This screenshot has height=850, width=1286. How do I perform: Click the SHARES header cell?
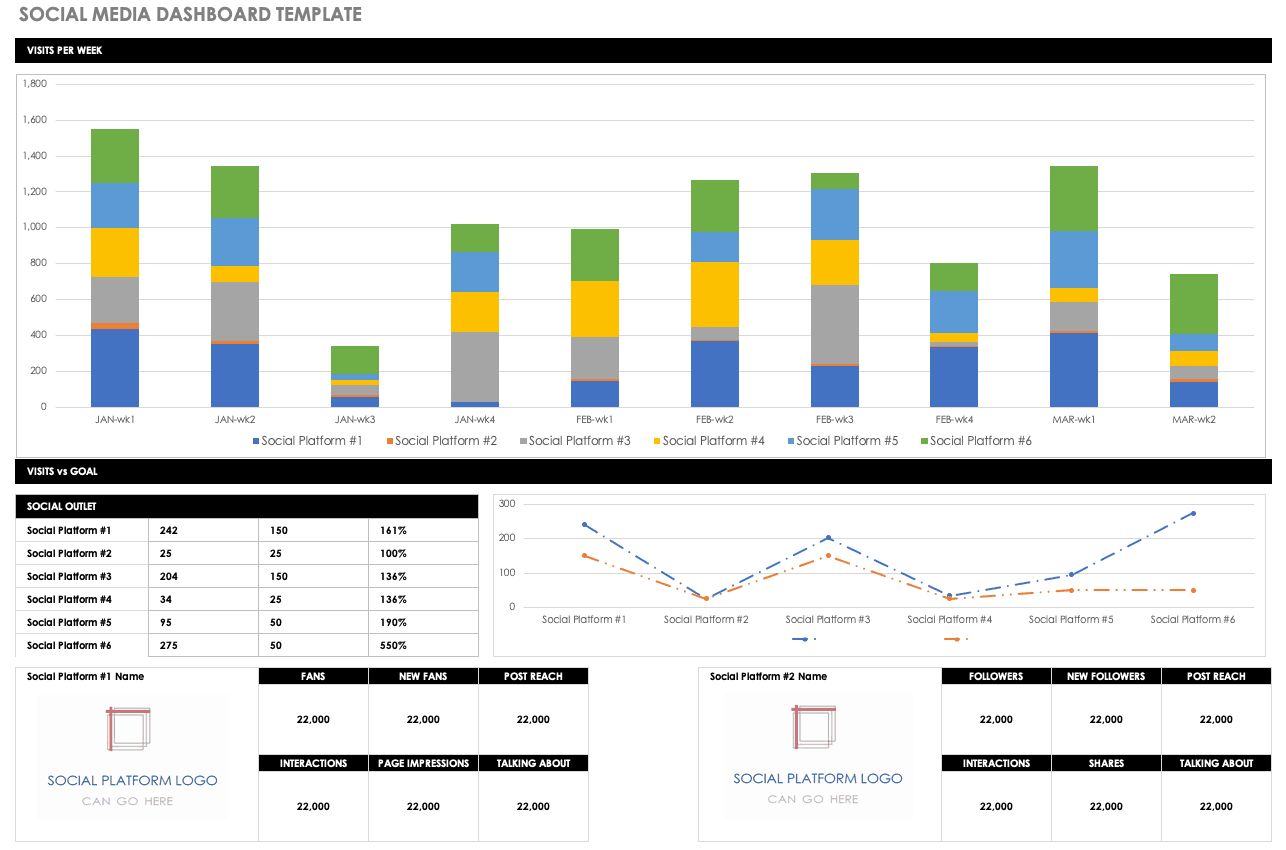(1106, 763)
